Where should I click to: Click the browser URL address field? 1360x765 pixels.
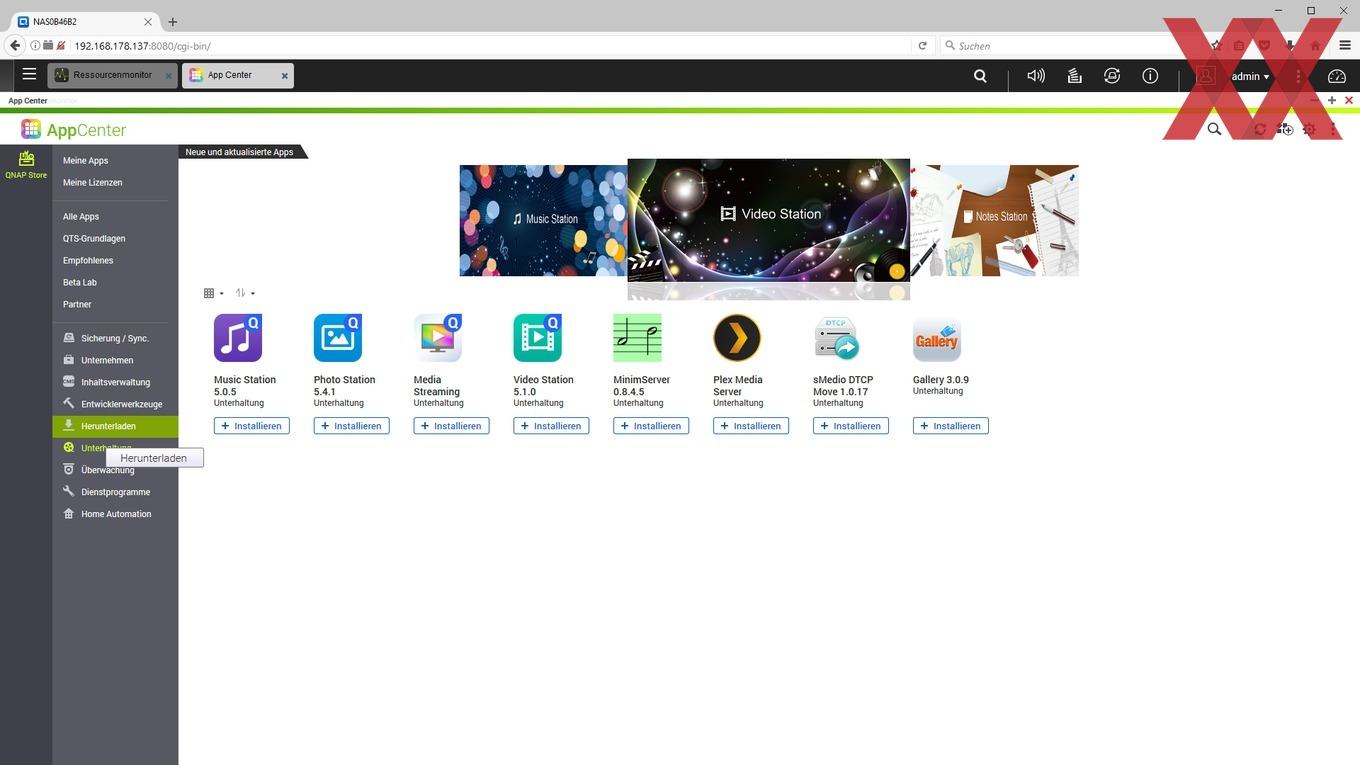[490, 45]
